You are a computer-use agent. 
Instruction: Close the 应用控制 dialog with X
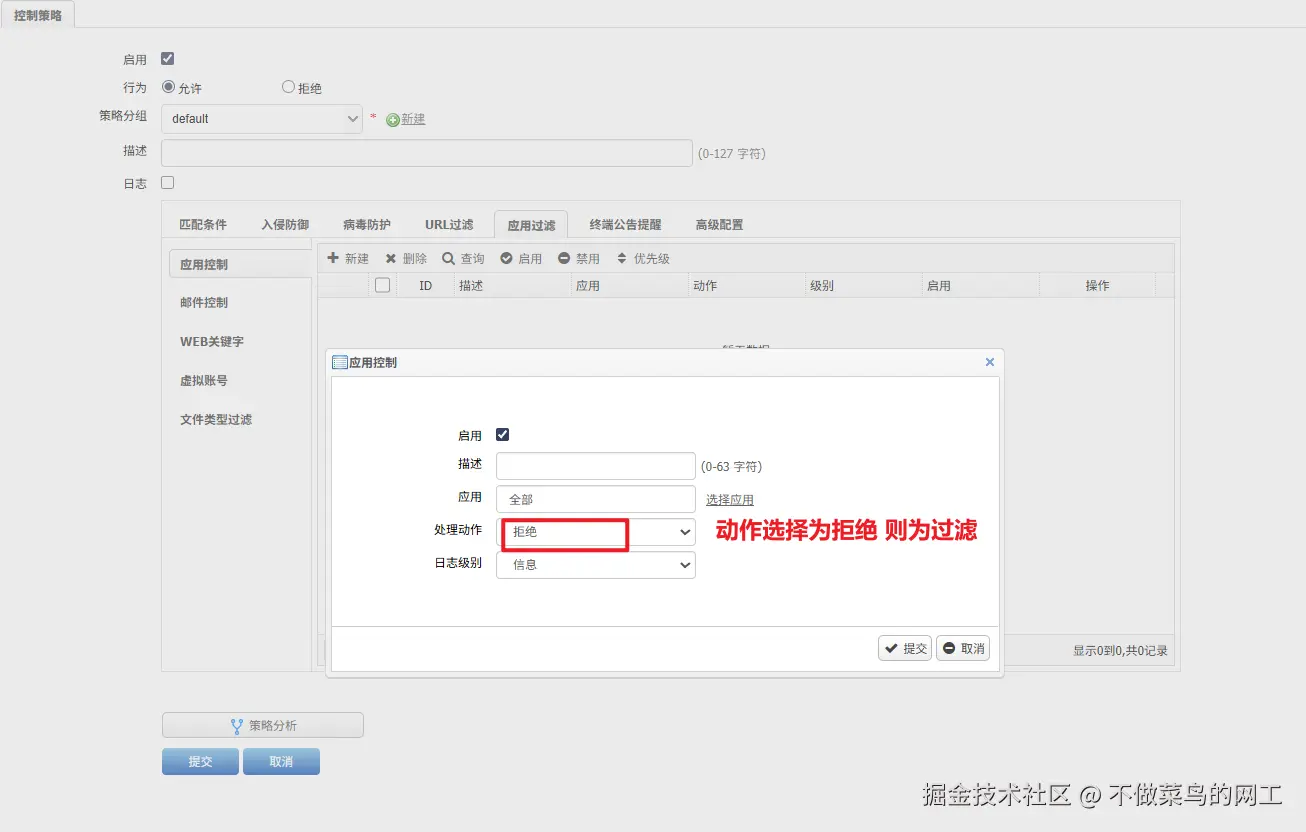coord(990,362)
